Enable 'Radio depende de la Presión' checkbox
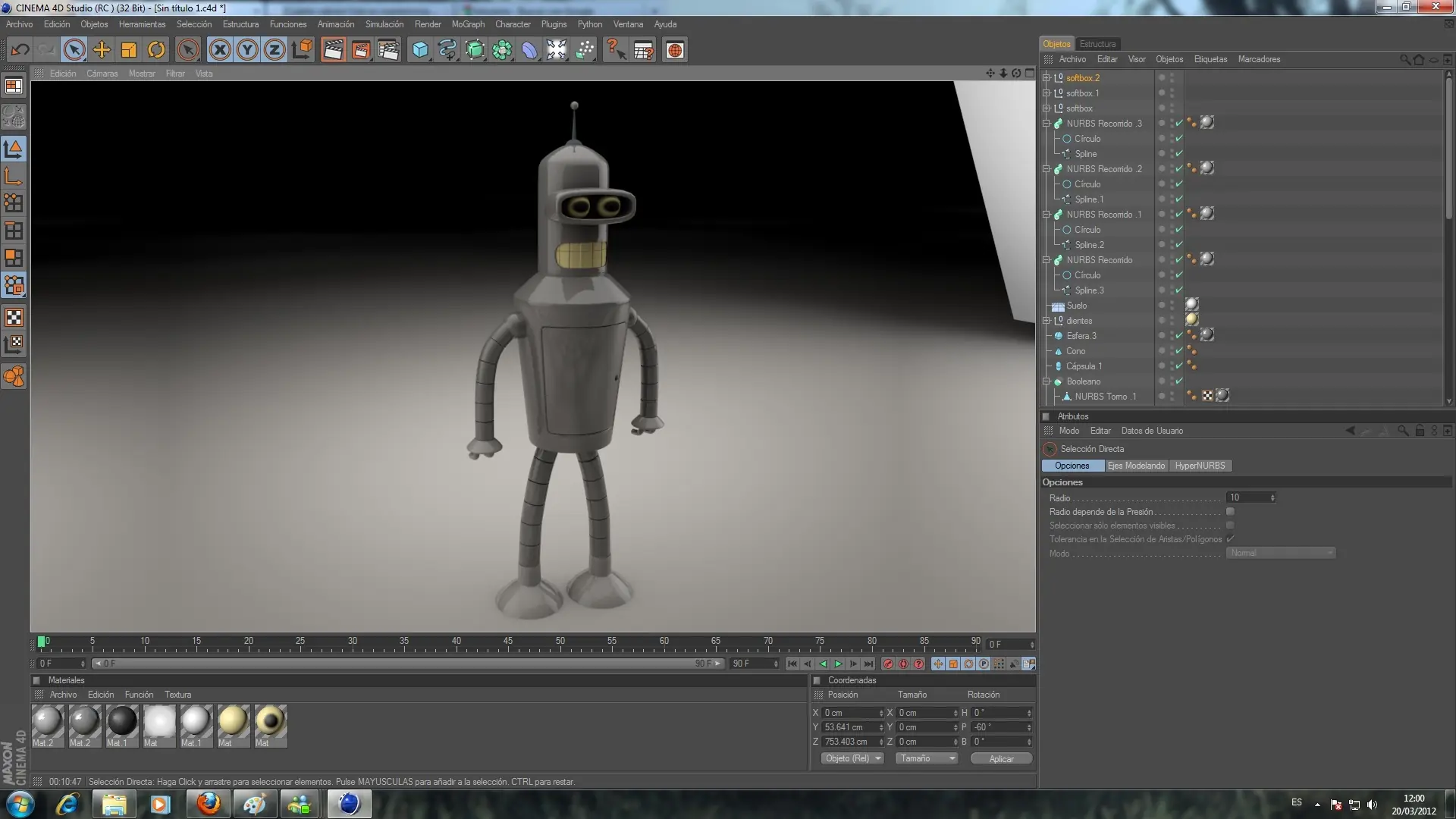This screenshot has height=819, width=1456. click(1230, 512)
